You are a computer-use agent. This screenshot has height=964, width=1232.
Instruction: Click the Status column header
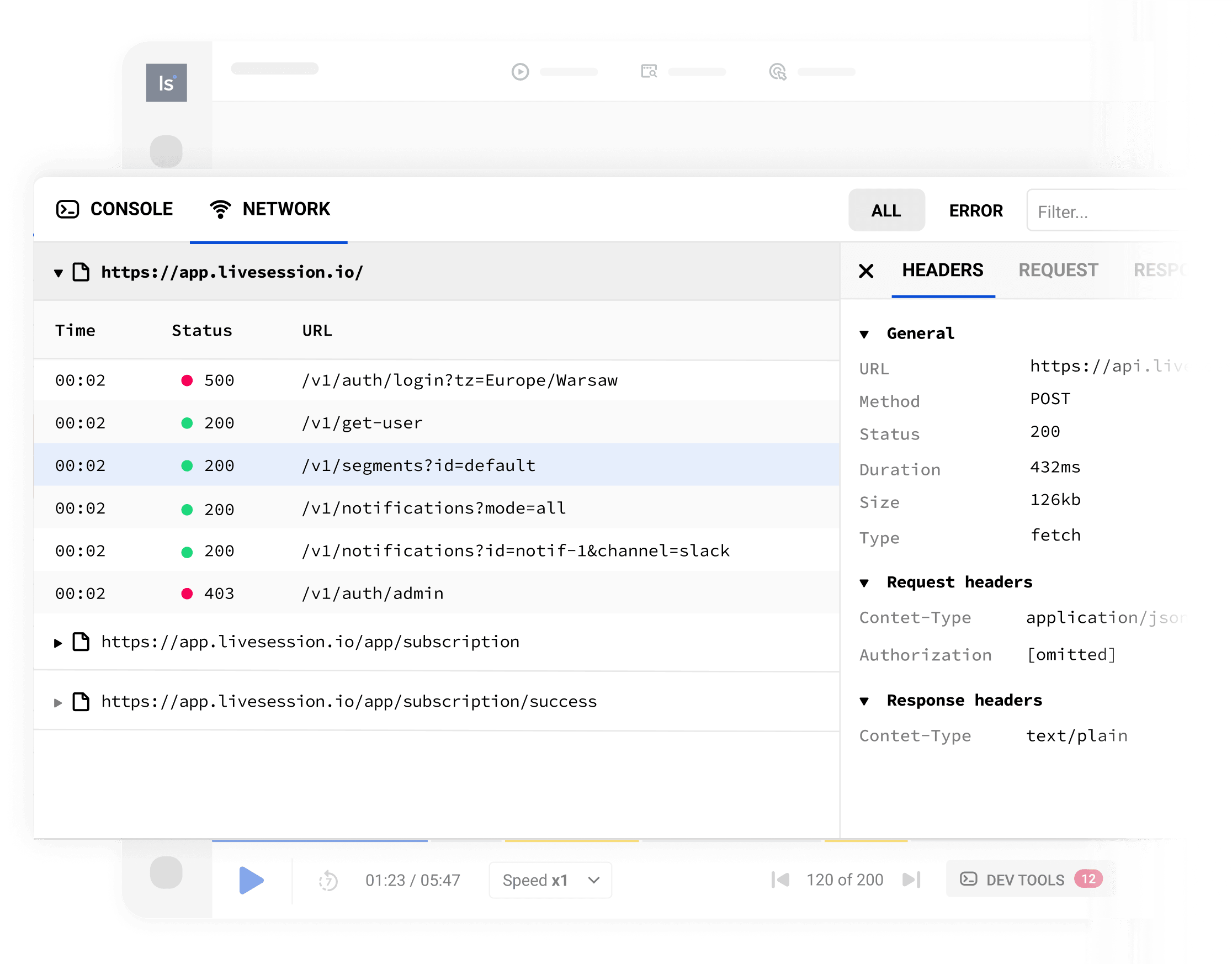[202, 331]
